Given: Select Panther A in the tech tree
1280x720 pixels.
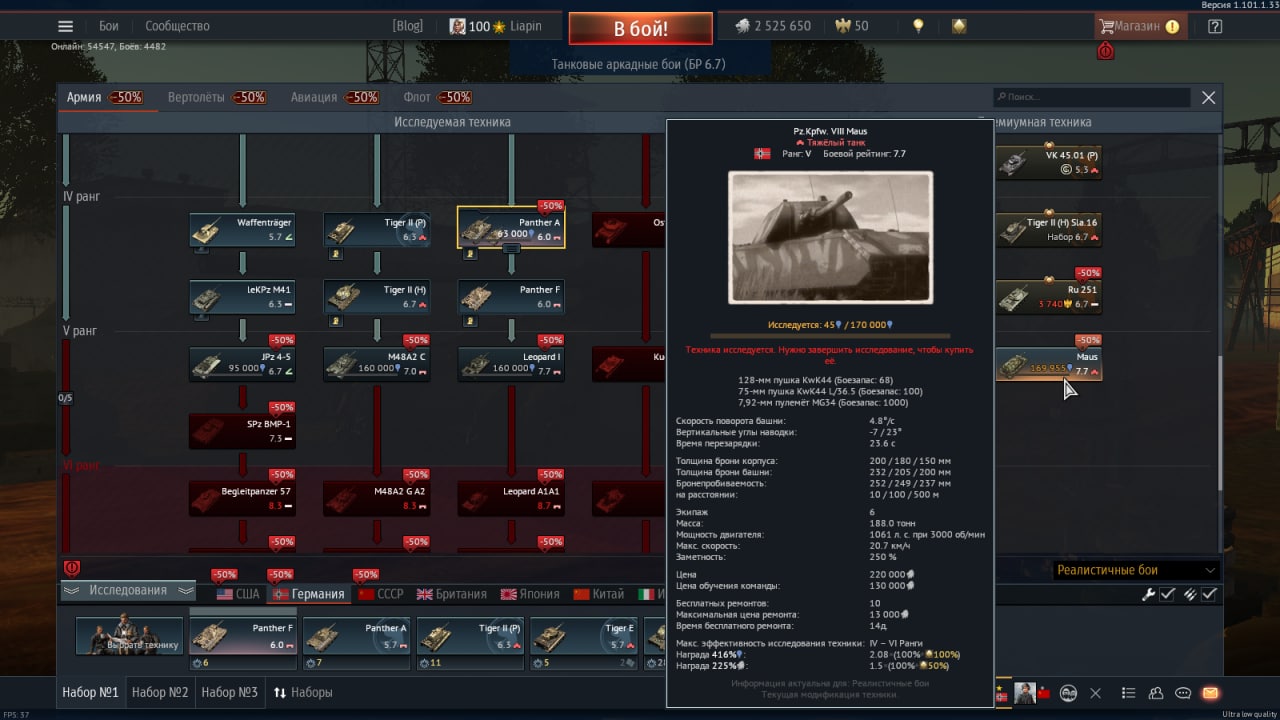Looking at the screenshot, I should click(511, 230).
